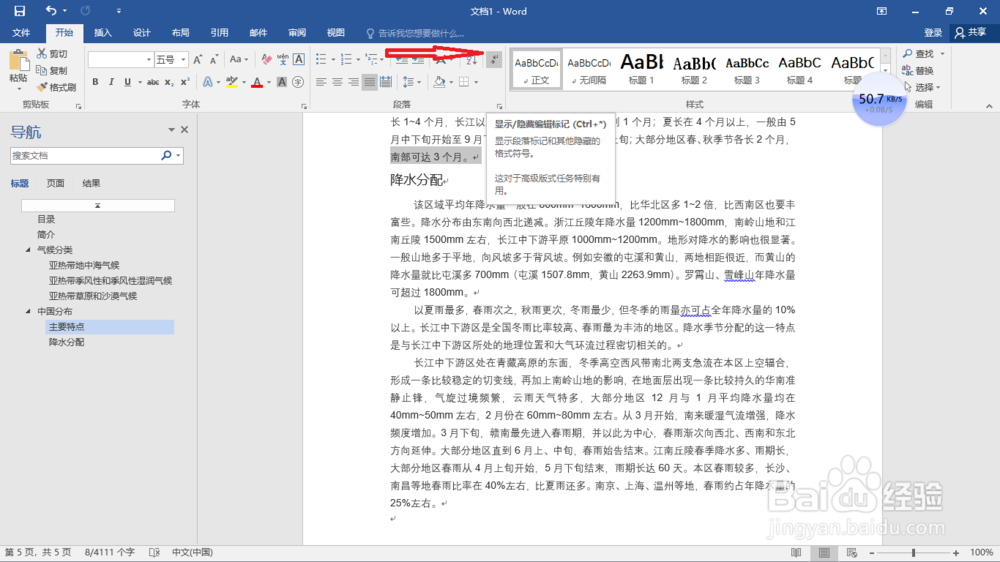This screenshot has height=562, width=1000.
Task: Apply character shading (gray A)
Action: point(282,82)
